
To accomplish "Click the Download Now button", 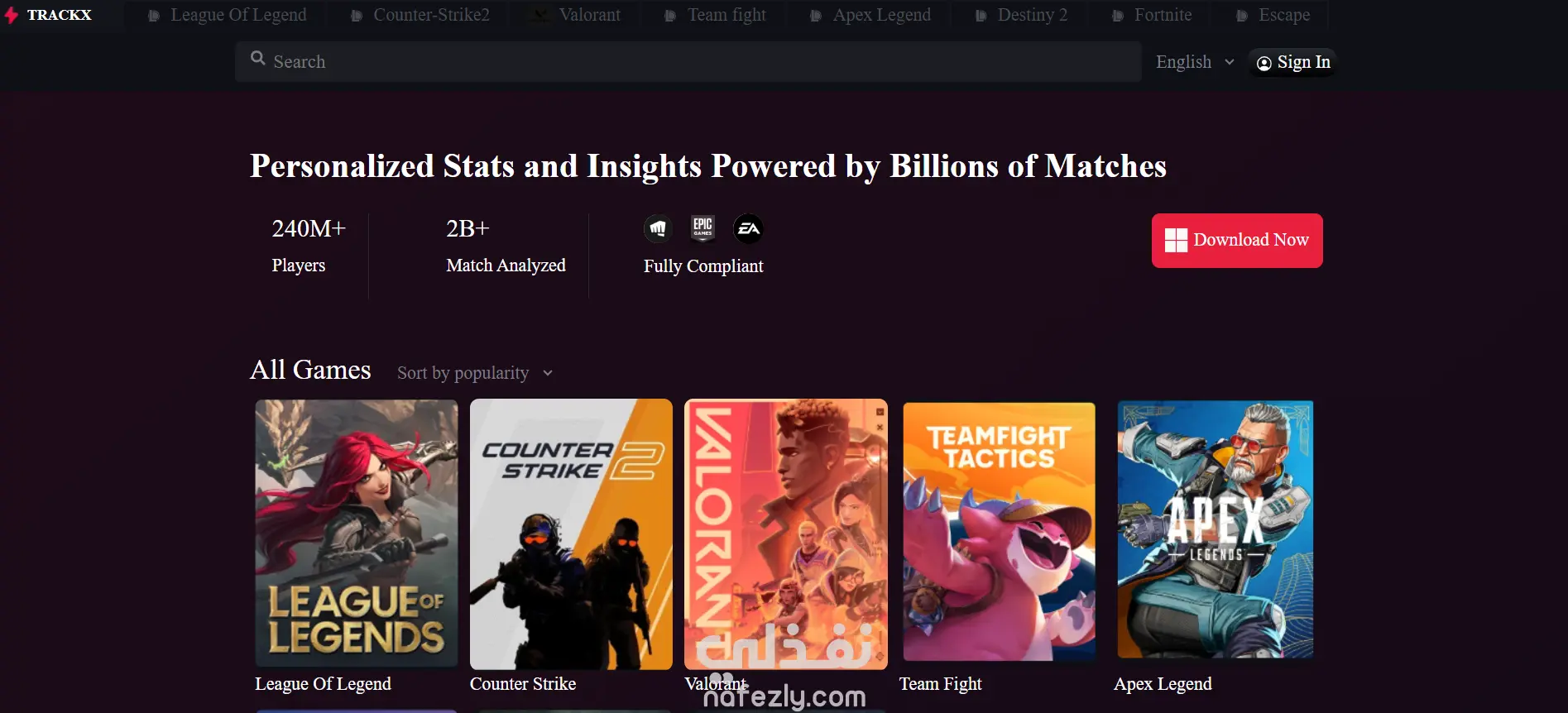I will pyautogui.click(x=1237, y=241).
